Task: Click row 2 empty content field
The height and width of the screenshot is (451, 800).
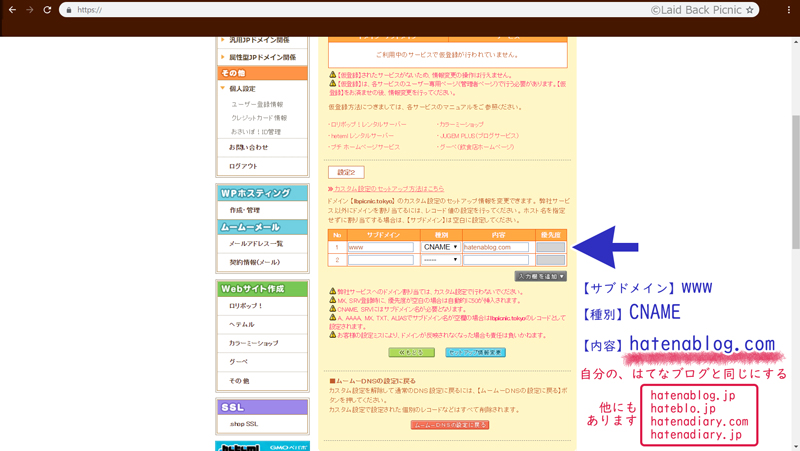Action: coord(495,260)
